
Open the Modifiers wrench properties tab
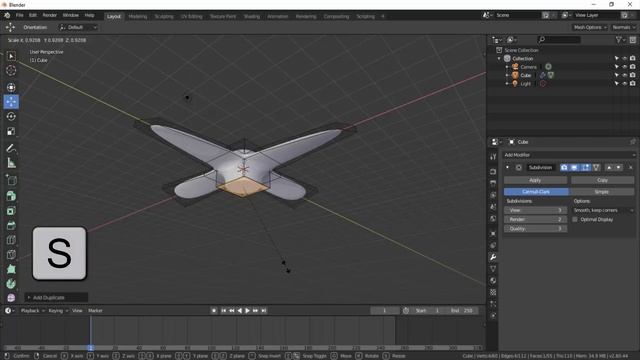493,257
